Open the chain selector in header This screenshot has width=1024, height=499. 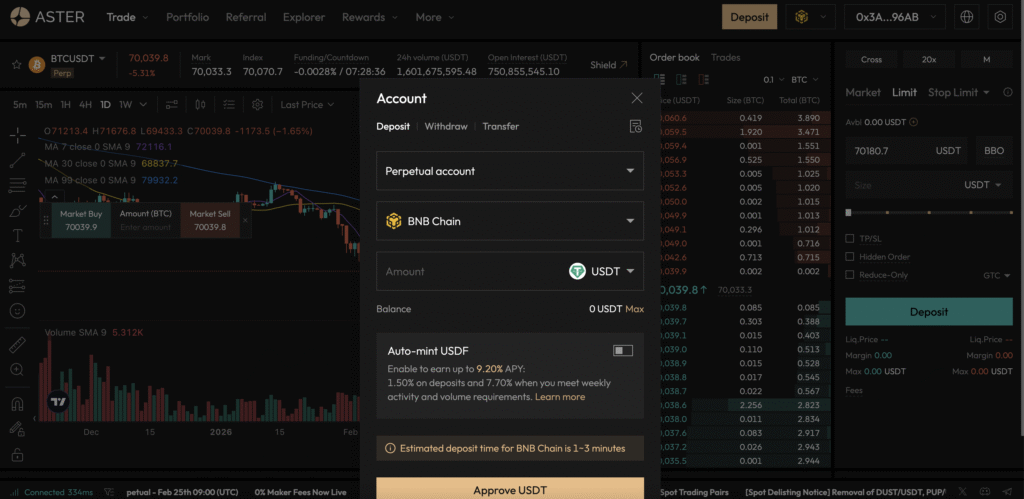810,18
